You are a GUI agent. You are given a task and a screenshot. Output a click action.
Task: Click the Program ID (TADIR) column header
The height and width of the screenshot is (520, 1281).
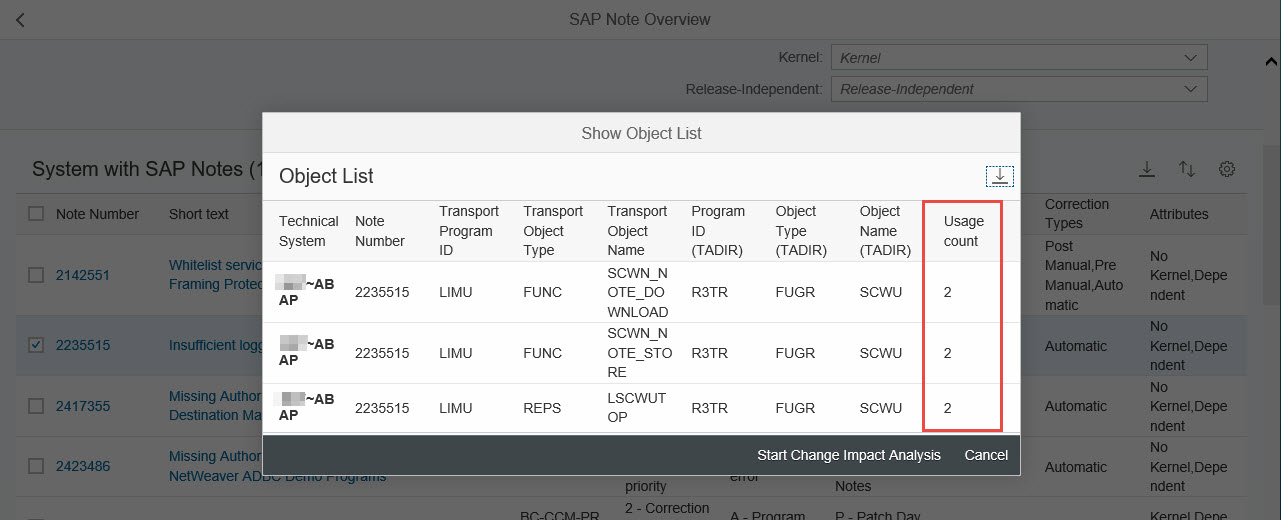[x=718, y=231]
